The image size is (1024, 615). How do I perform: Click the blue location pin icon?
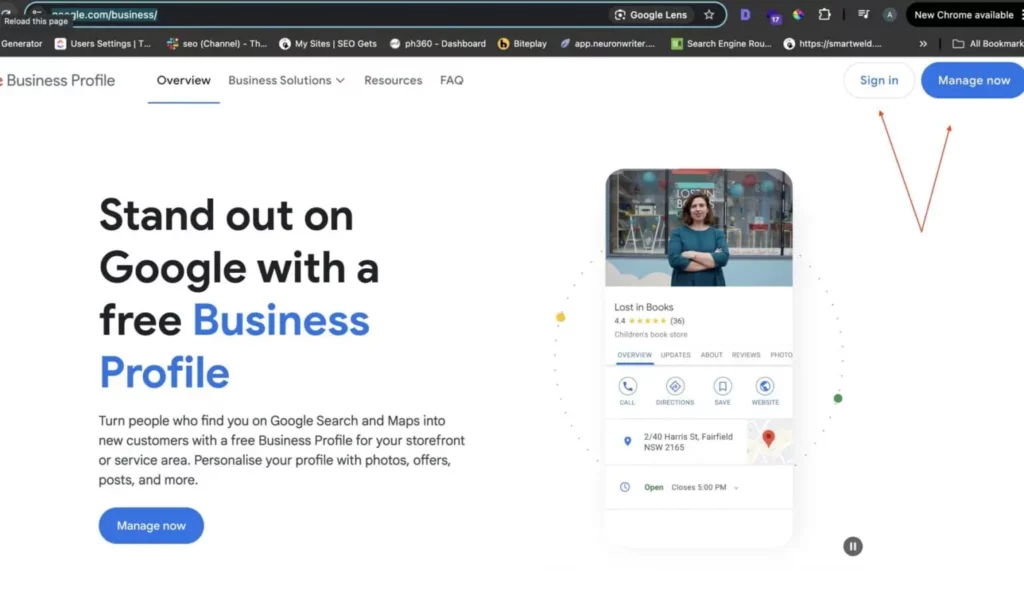tap(627, 441)
